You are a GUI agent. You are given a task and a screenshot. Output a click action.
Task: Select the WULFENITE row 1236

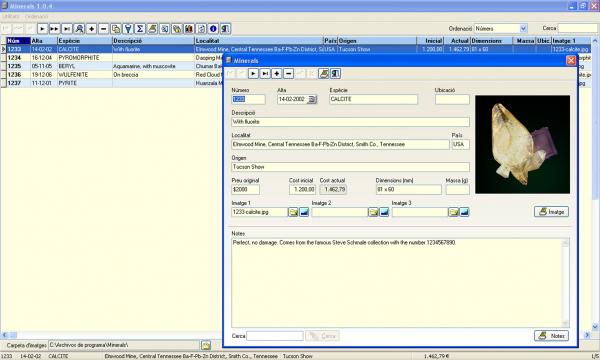(111, 75)
